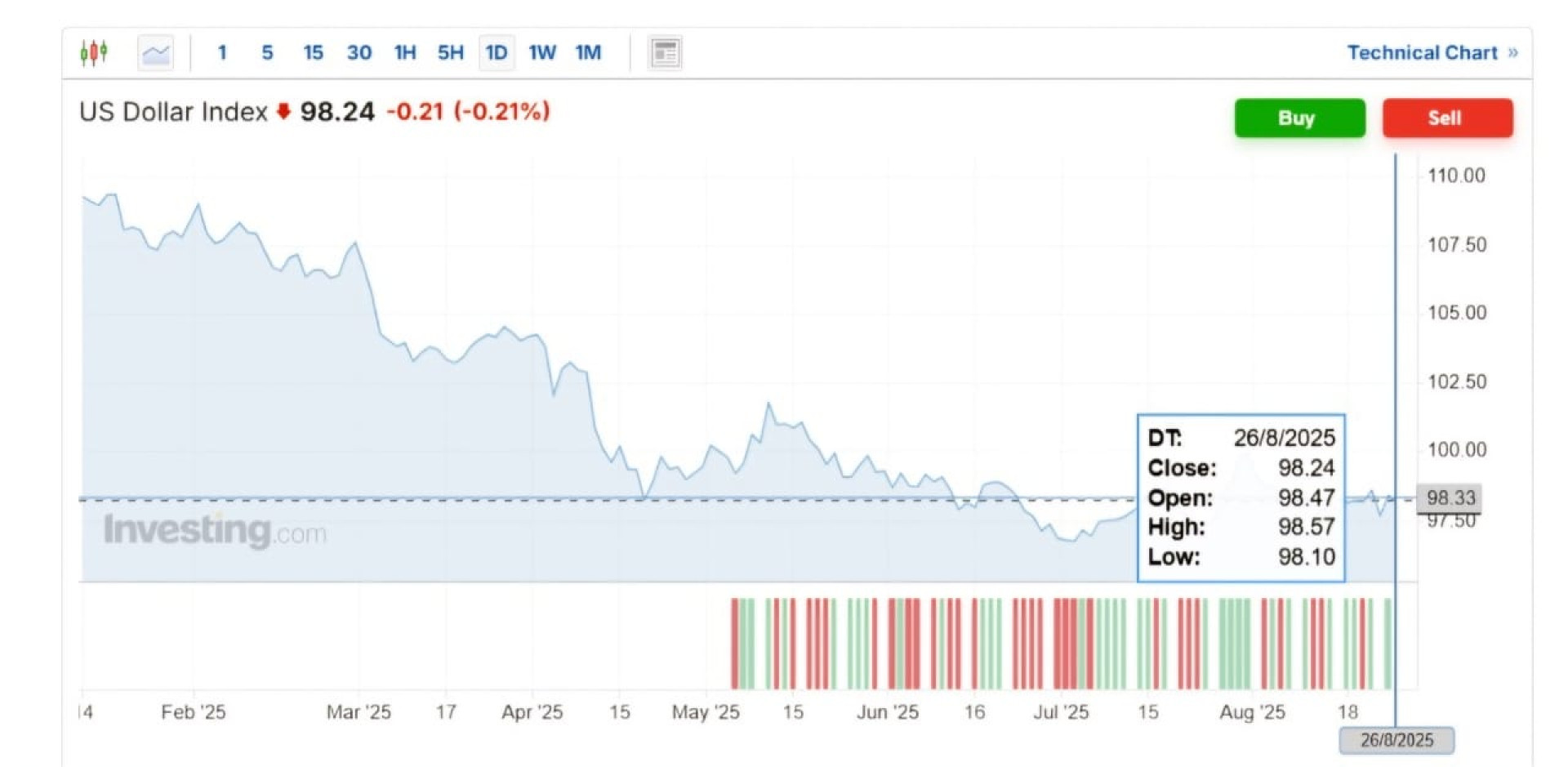This screenshot has width=1568, height=767.
Task: Switch chart to 1W weekly interval
Action: [x=542, y=53]
